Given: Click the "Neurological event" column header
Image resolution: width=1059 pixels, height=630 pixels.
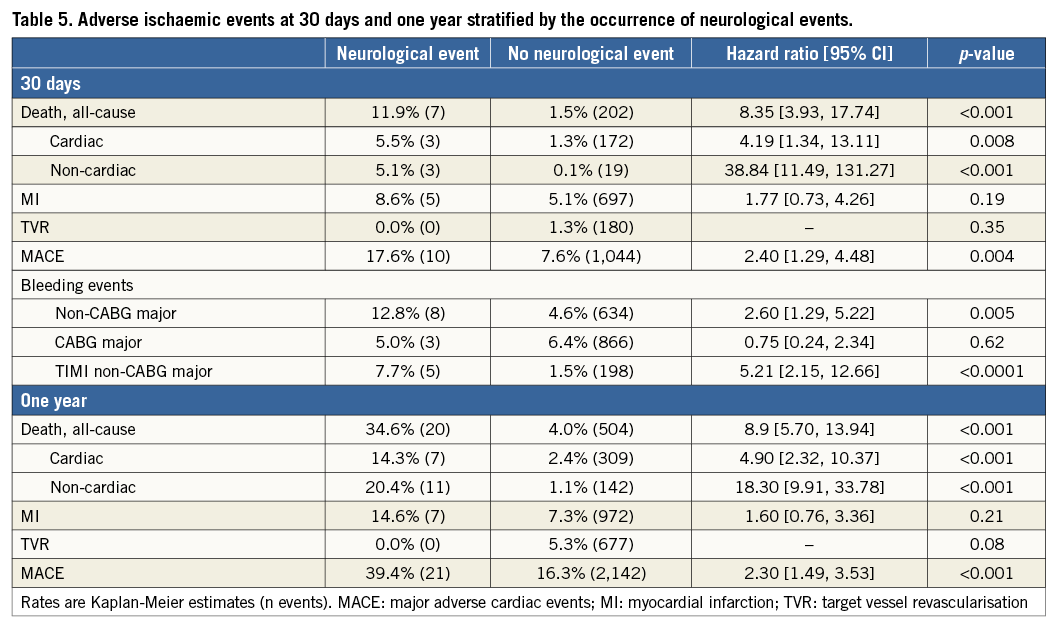Looking at the screenshot, I should point(408,54).
